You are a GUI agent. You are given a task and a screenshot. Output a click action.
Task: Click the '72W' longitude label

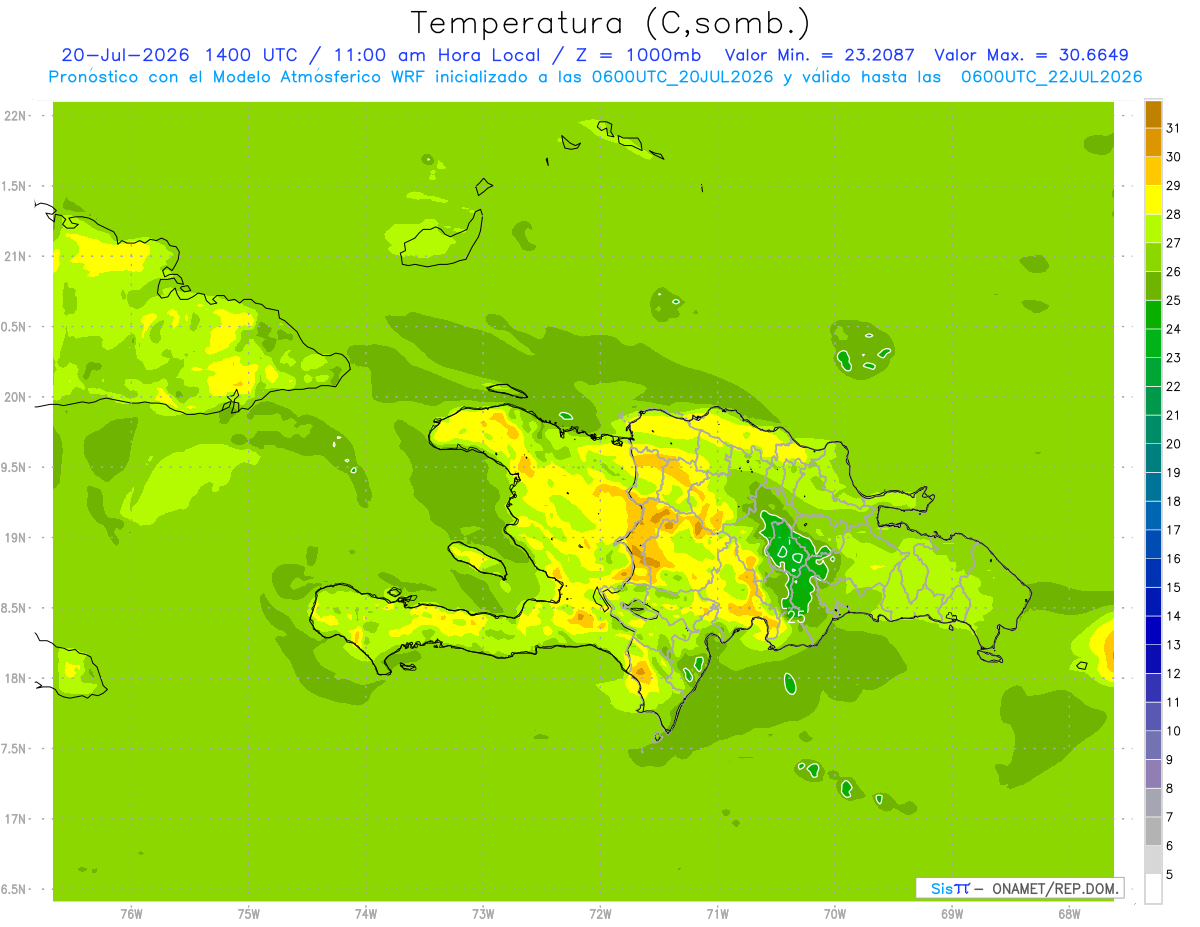600,913
